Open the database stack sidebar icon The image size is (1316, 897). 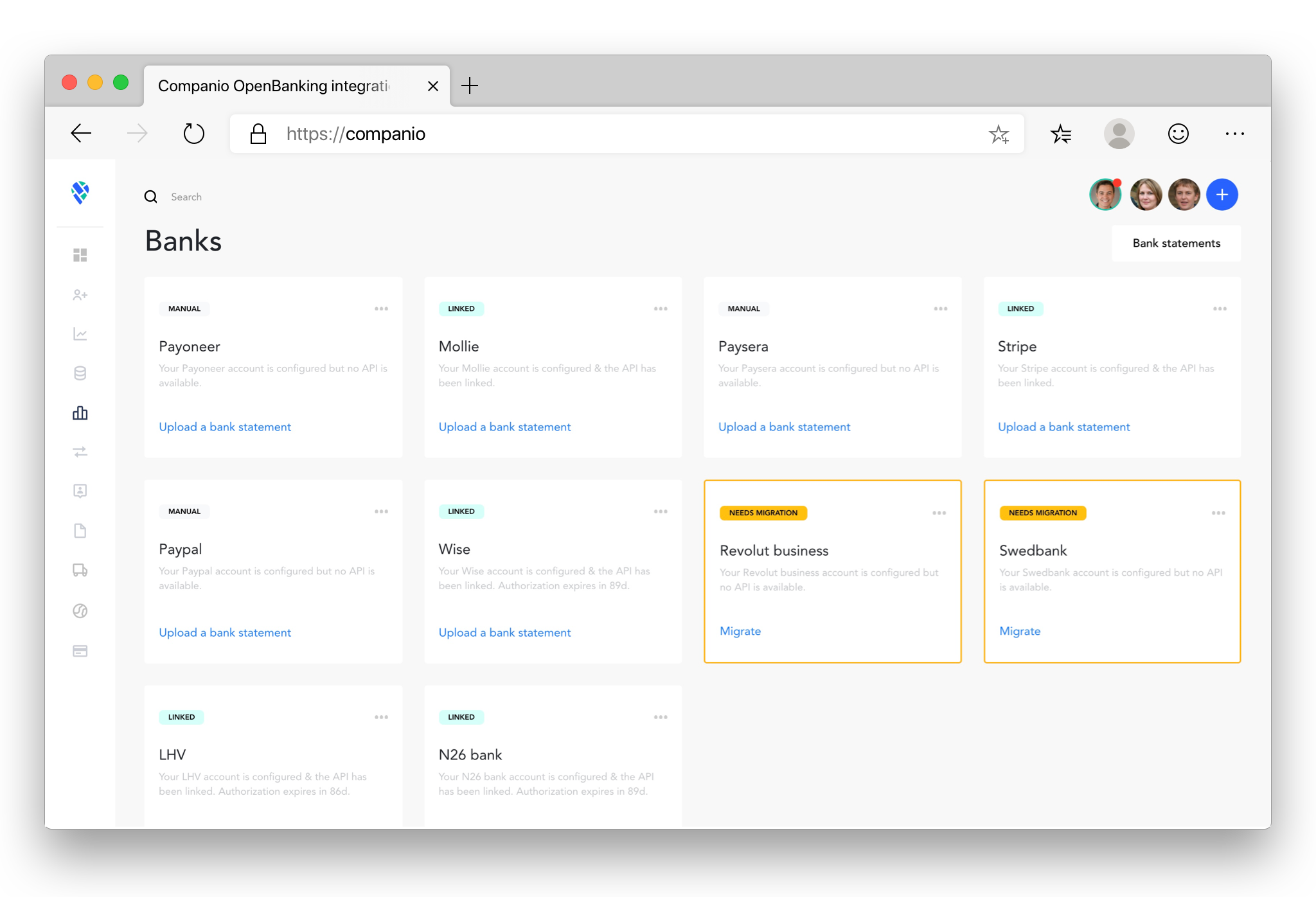(80, 373)
